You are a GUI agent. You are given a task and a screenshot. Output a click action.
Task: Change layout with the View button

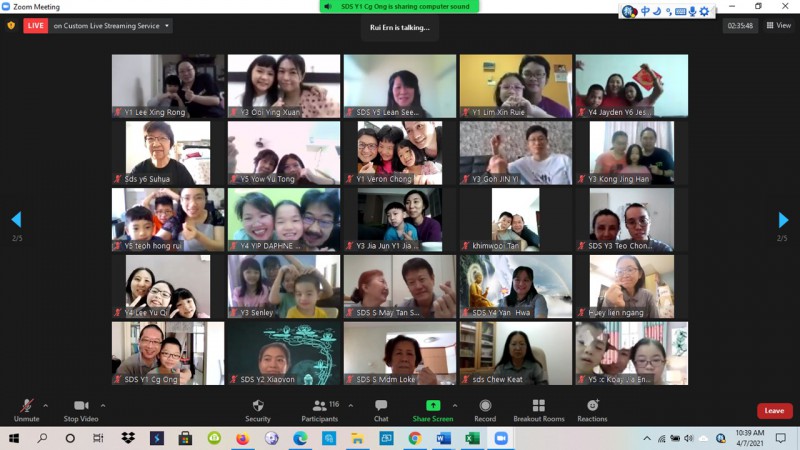click(x=777, y=25)
